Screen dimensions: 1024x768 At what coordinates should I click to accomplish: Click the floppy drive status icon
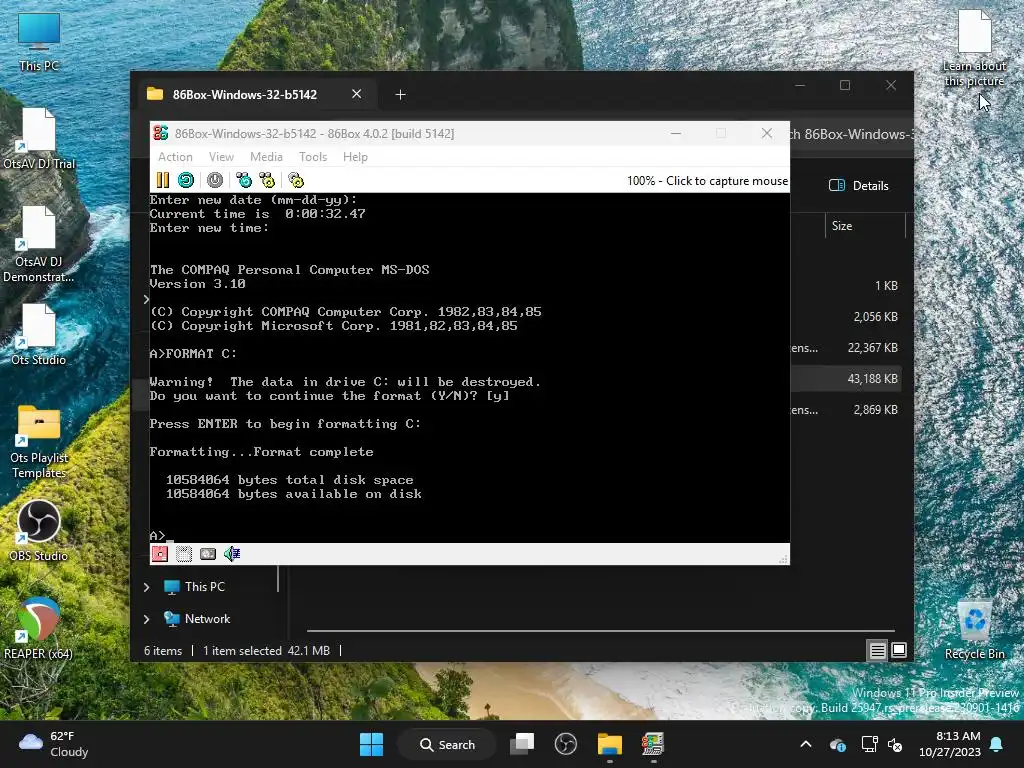[x=160, y=554]
